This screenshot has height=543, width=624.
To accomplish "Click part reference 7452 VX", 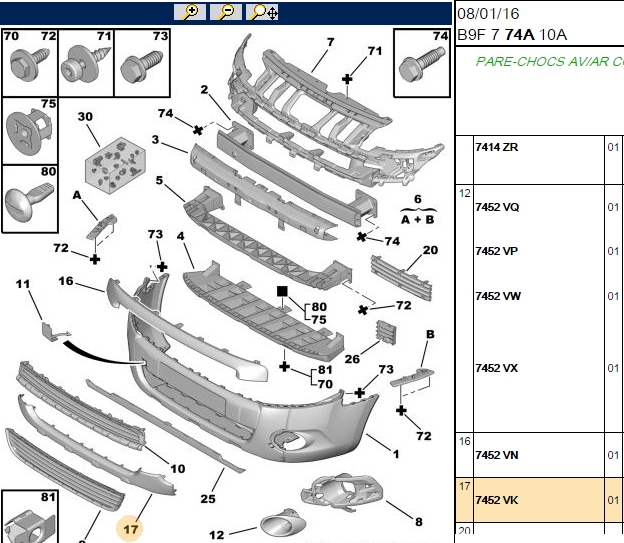I will 496,368.
